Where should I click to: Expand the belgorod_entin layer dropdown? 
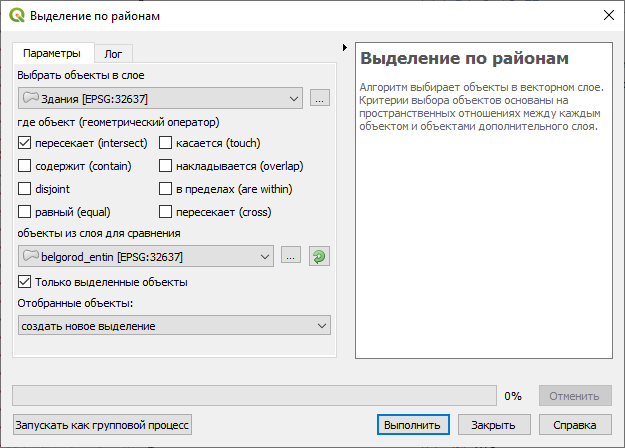[146, 256]
